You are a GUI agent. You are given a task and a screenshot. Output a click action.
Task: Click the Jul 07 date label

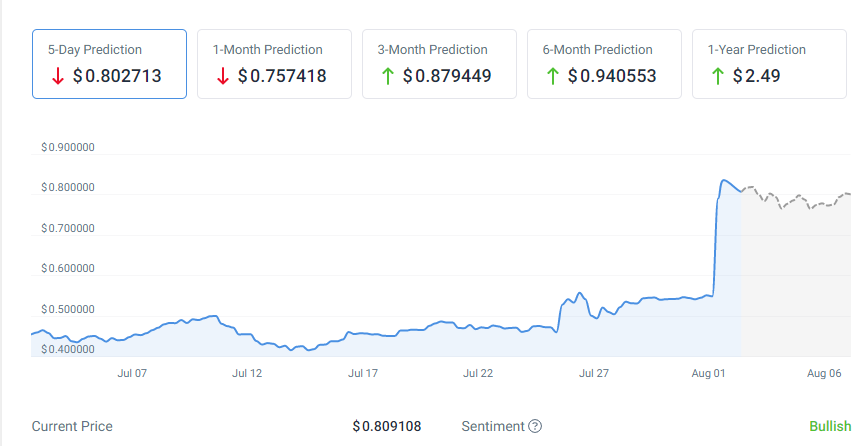[132, 373]
